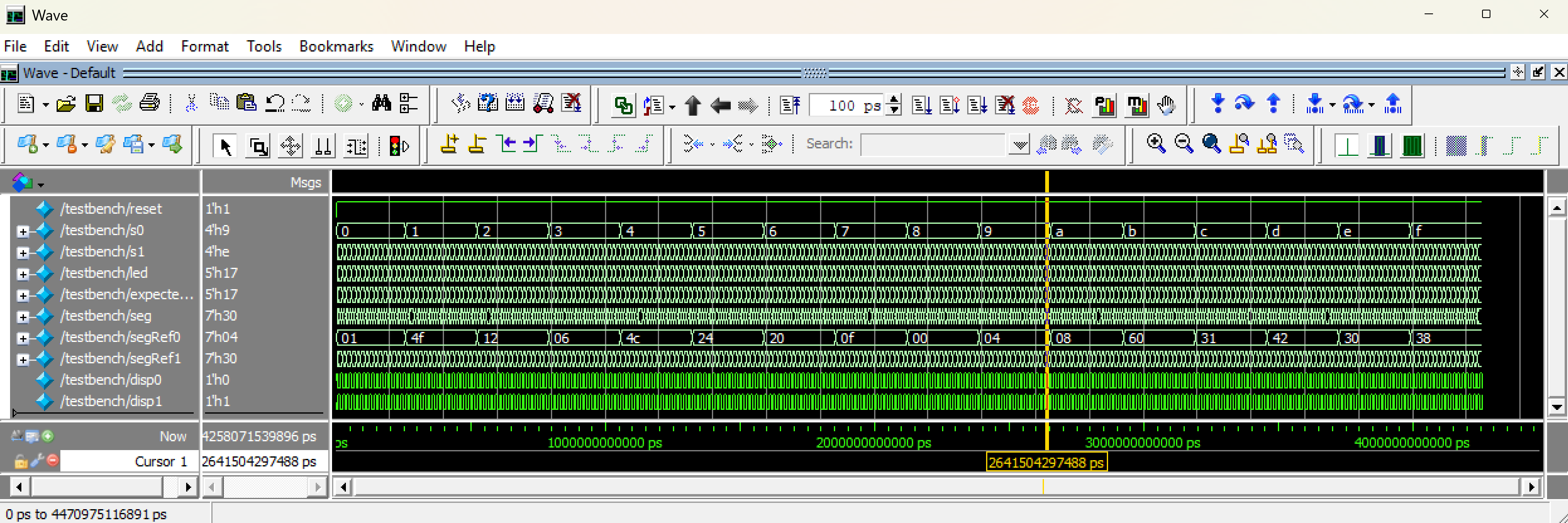This screenshot has width=1568, height=523.
Task: Open the Bookmarks menu
Action: [x=336, y=46]
